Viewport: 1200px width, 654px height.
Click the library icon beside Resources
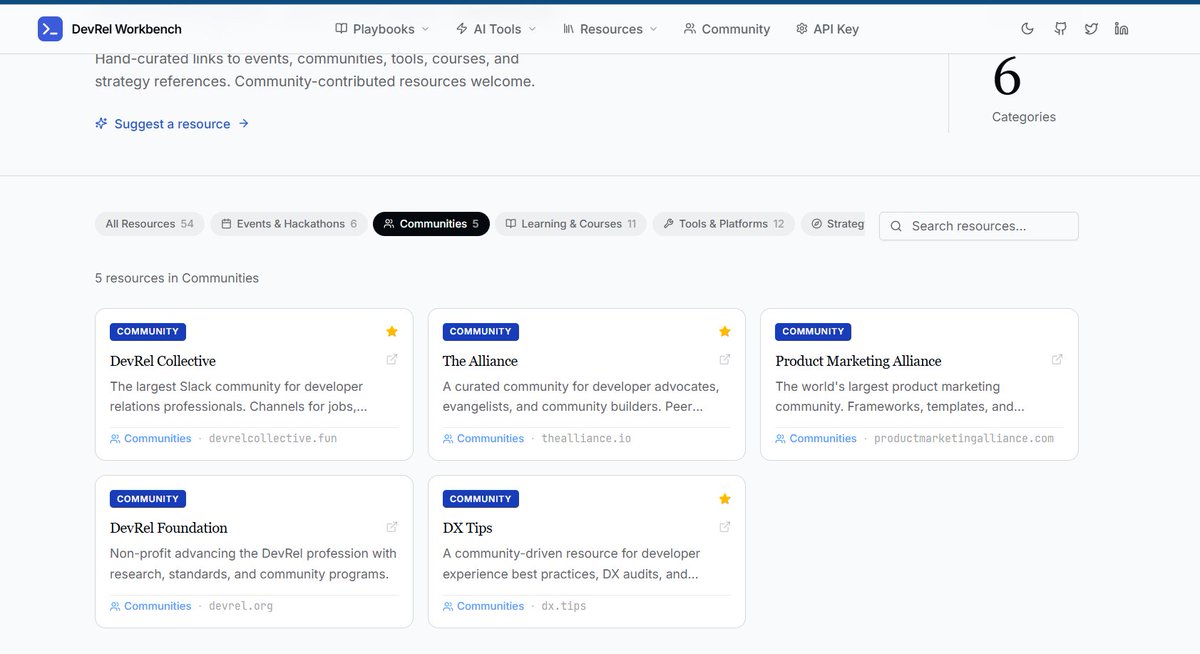click(x=569, y=29)
